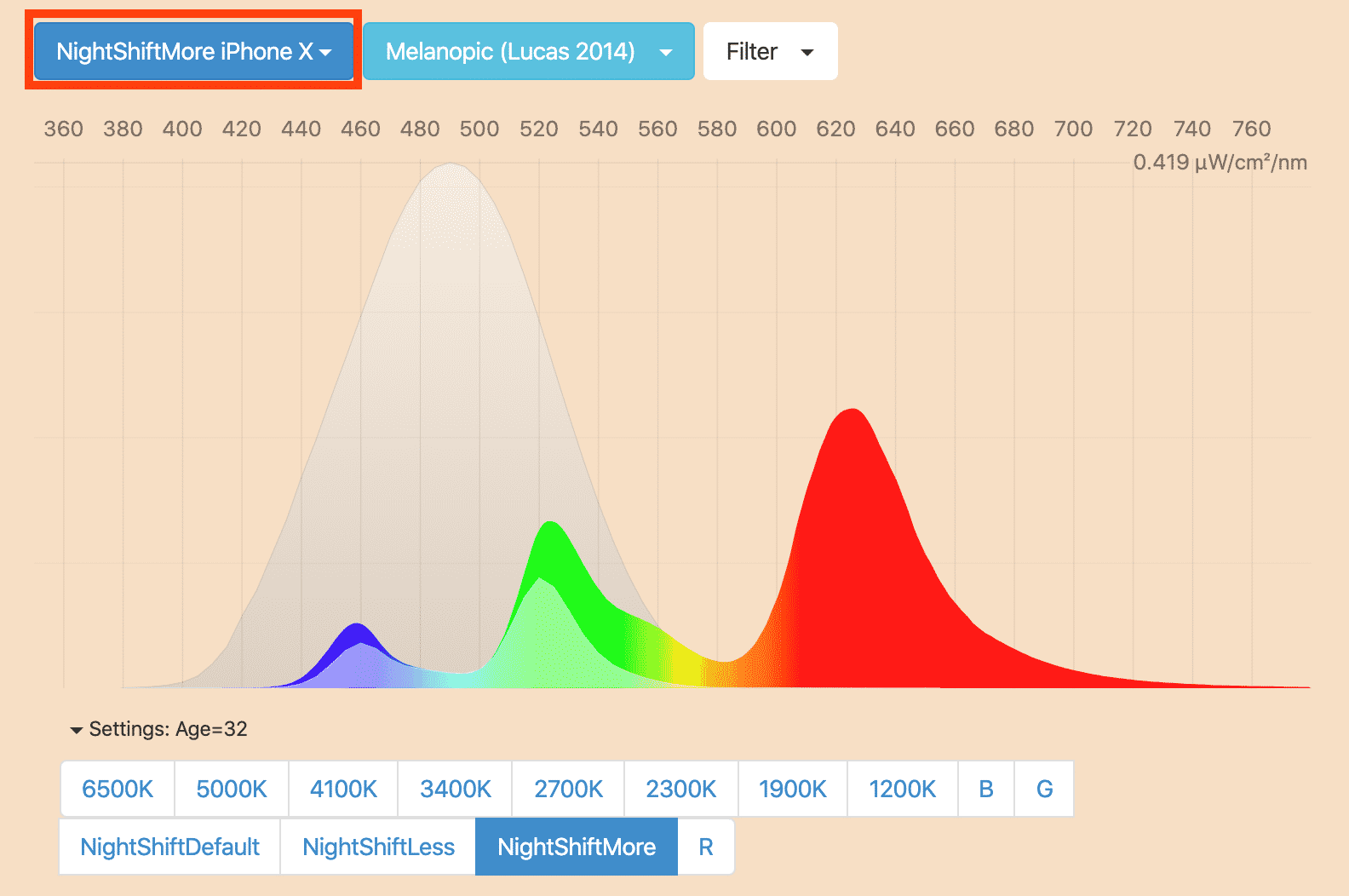
Task: Click the 0.419 µW/cm²/nm scale label
Action: tap(1220, 163)
